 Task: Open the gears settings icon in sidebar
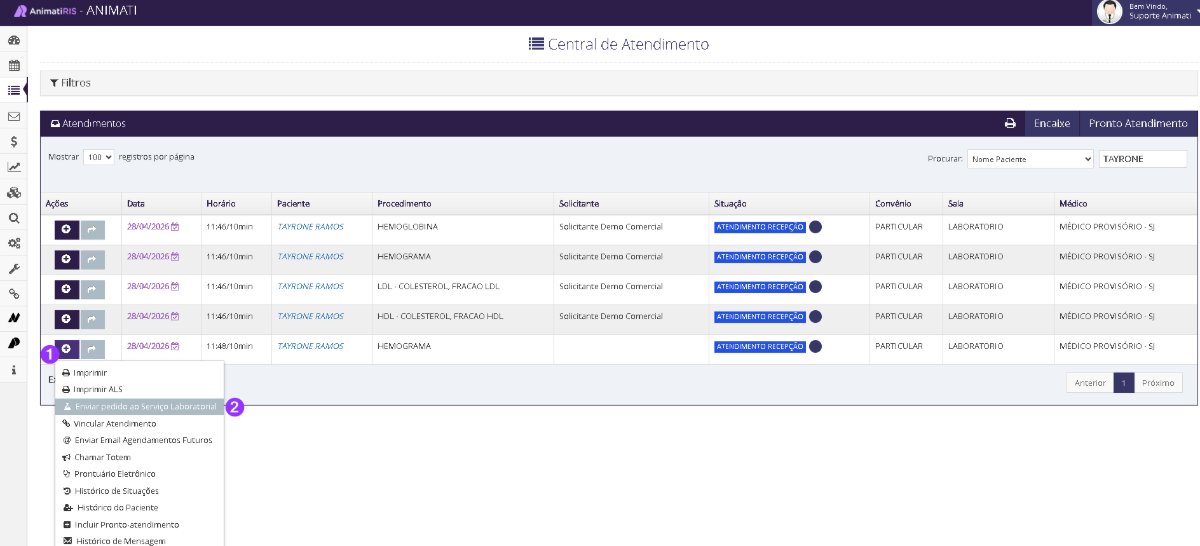(x=14, y=243)
